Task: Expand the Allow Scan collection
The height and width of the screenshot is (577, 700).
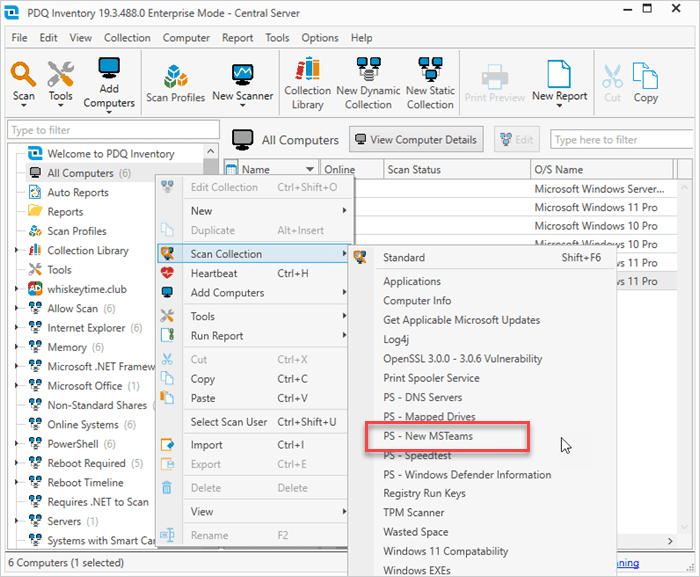Action: tap(17, 309)
